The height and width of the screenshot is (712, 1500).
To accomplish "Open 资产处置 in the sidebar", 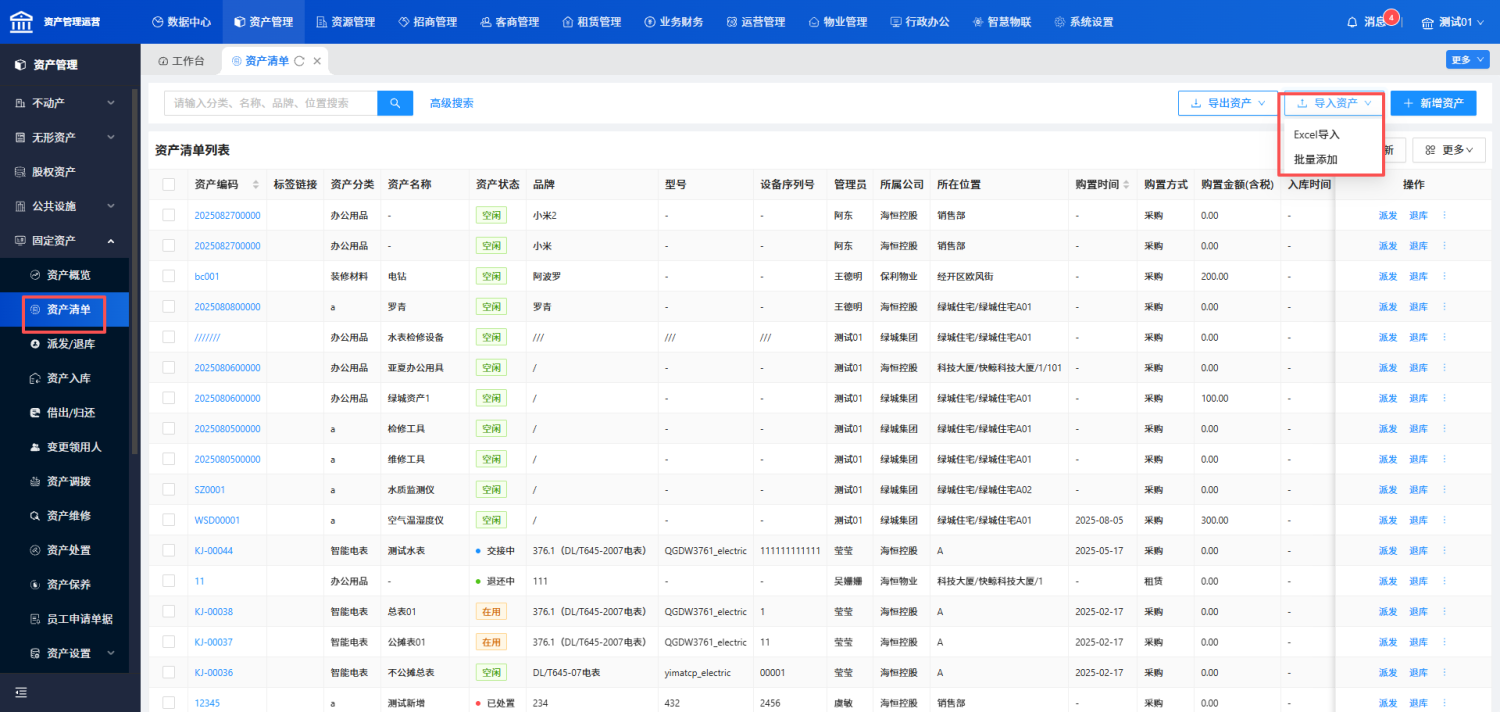I will [65, 550].
